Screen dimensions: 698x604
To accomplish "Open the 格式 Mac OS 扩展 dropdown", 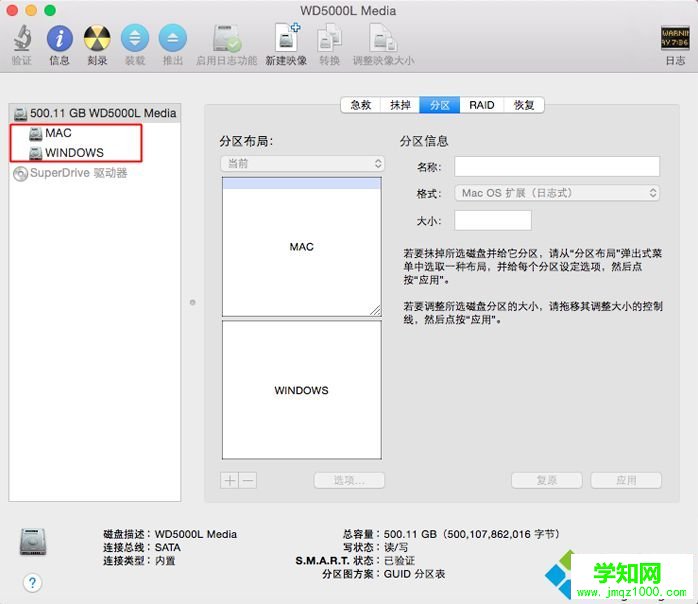I will pyautogui.click(x=557, y=193).
